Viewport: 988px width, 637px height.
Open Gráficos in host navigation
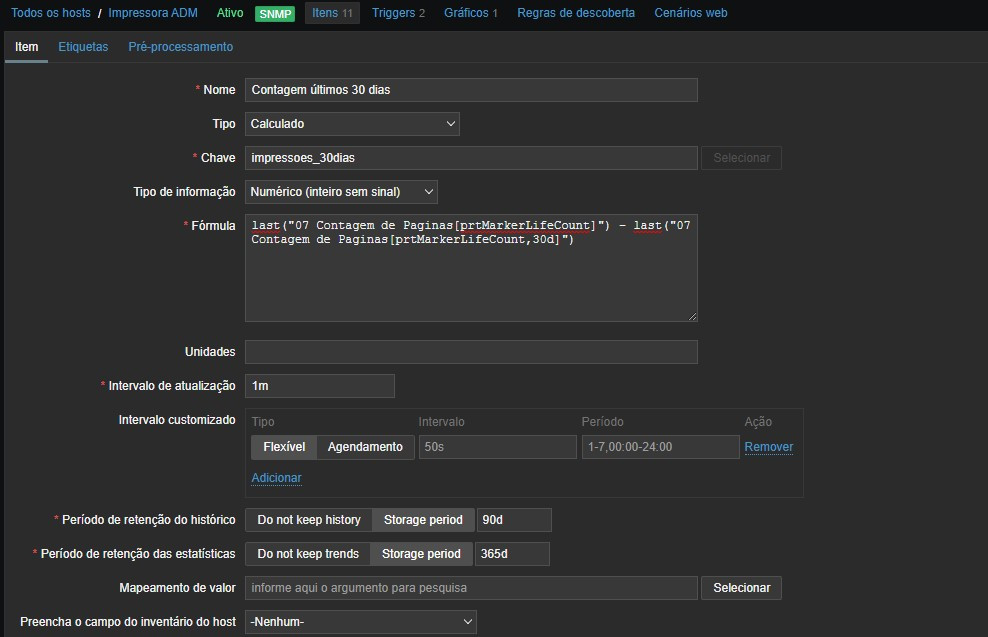pos(470,13)
